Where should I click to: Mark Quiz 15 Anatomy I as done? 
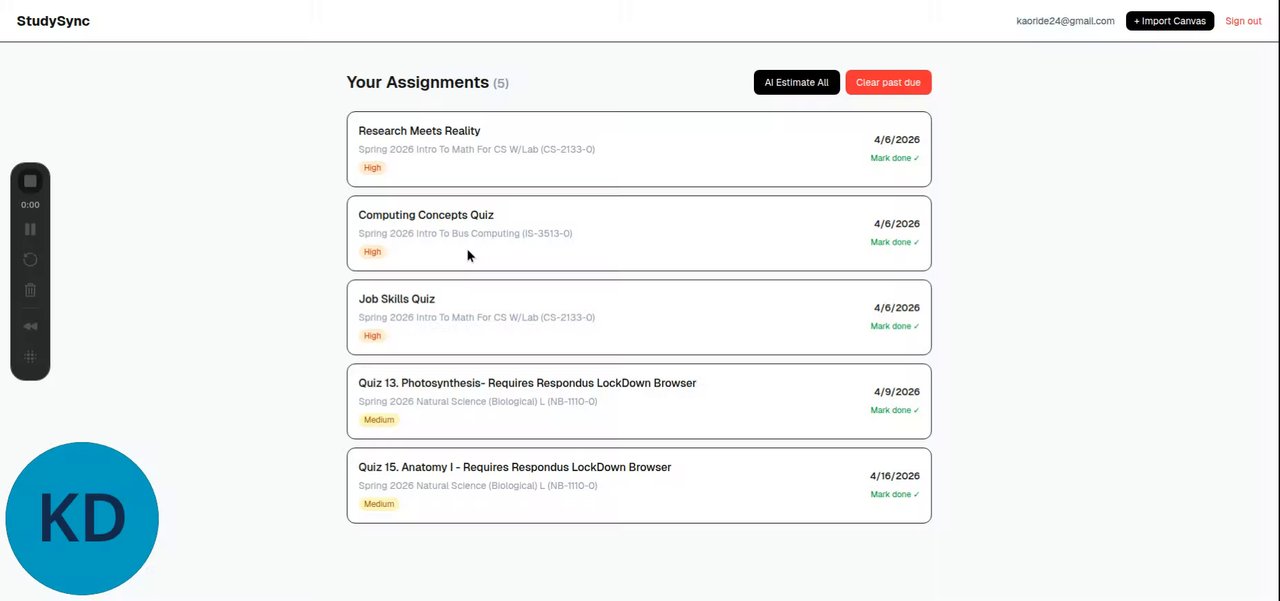coord(894,494)
